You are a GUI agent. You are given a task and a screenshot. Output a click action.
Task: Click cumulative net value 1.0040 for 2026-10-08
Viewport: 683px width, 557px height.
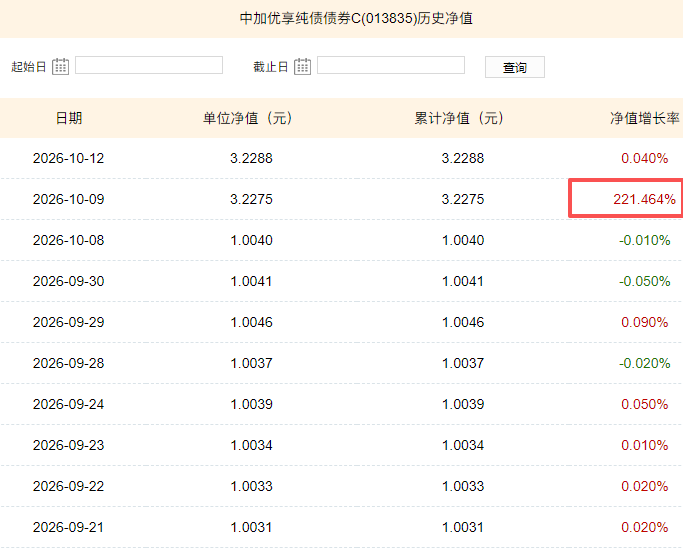pos(463,240)
